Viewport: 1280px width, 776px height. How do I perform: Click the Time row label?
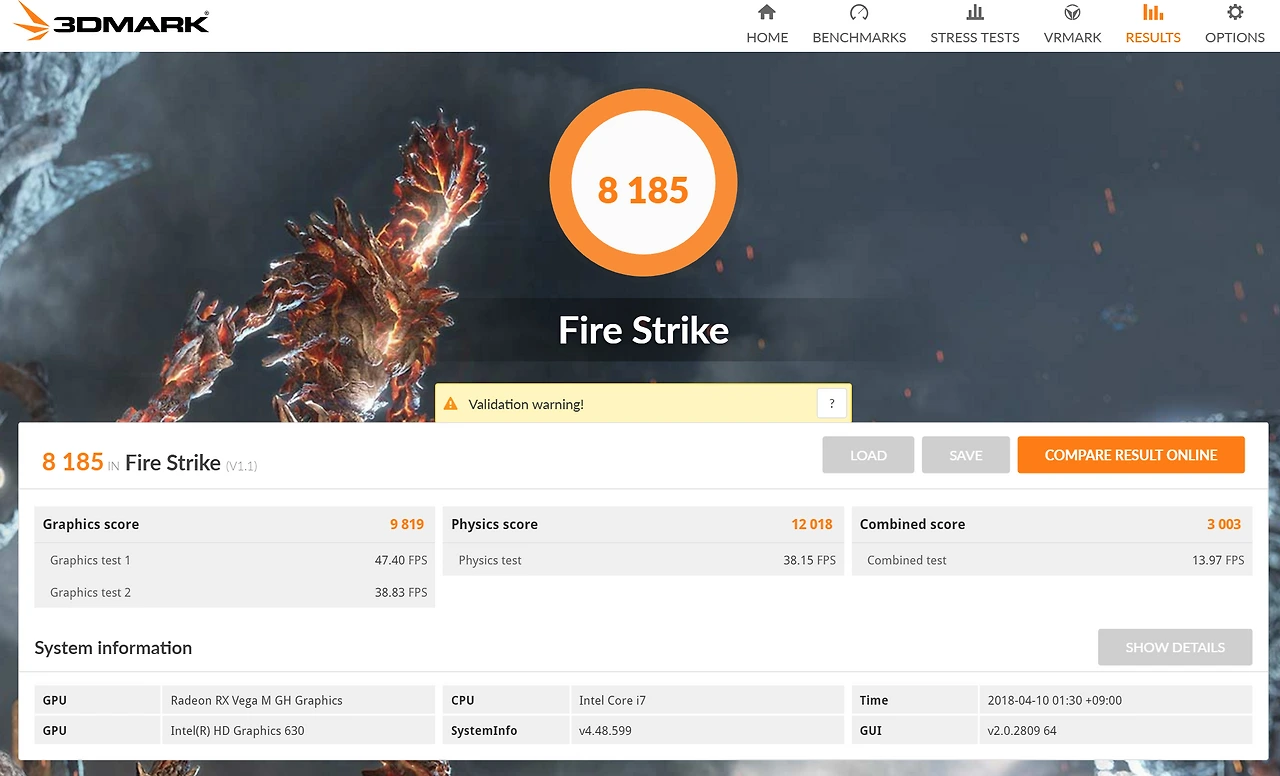pos(874,700)
